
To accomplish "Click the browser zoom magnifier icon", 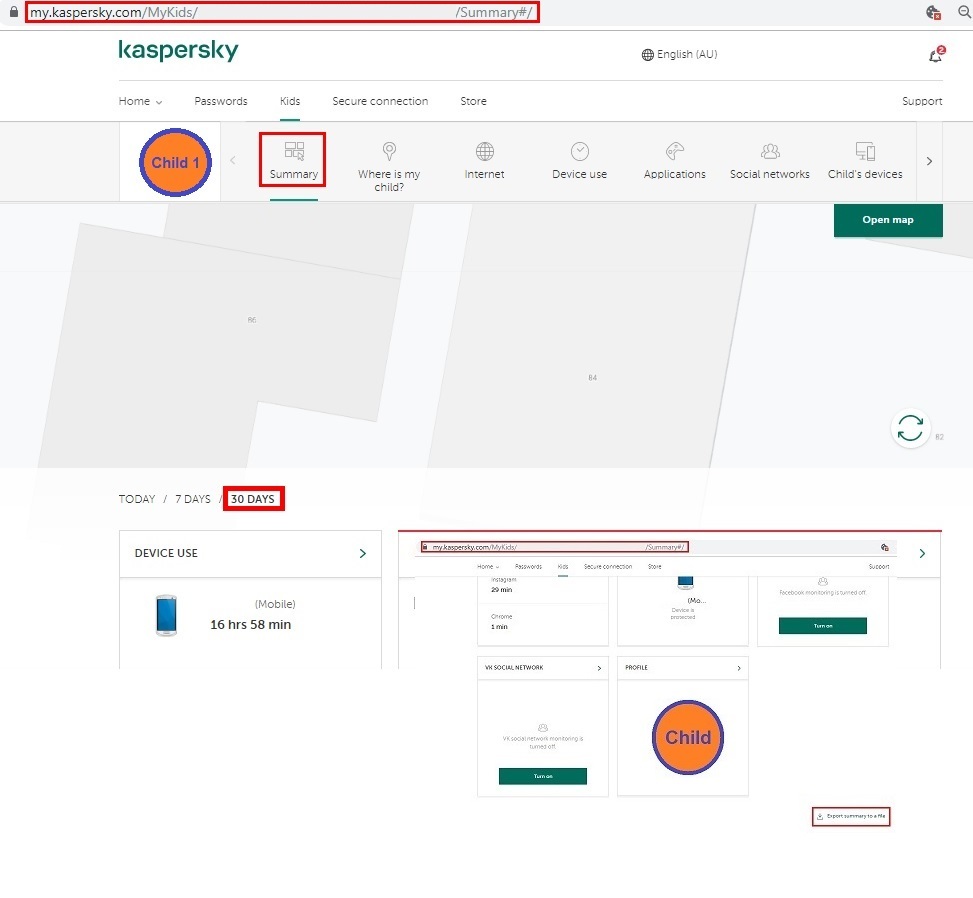I will click(964, 12).
